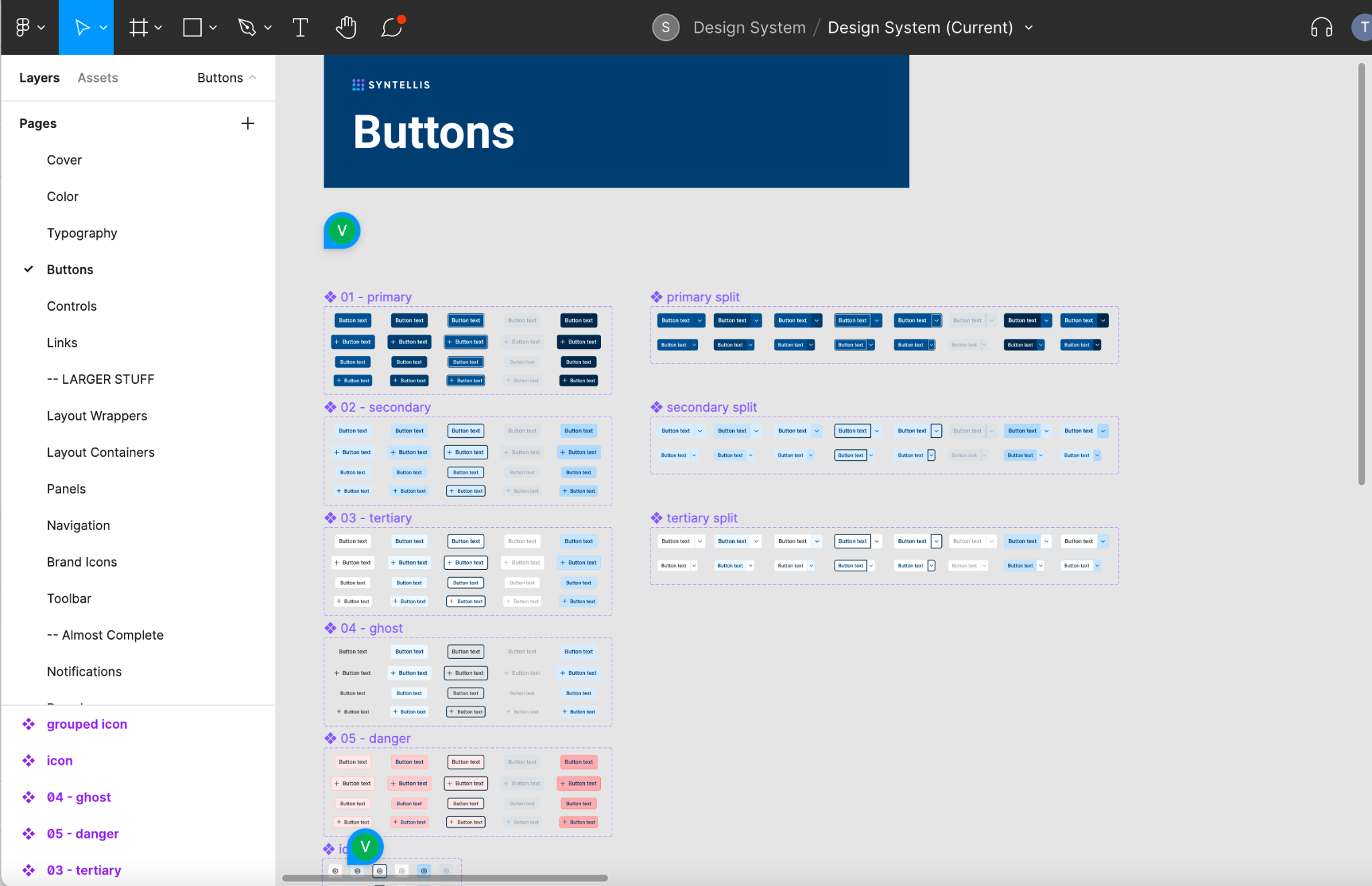Open the Typography page
This screenshot has height=886, width=1372.
82,233
